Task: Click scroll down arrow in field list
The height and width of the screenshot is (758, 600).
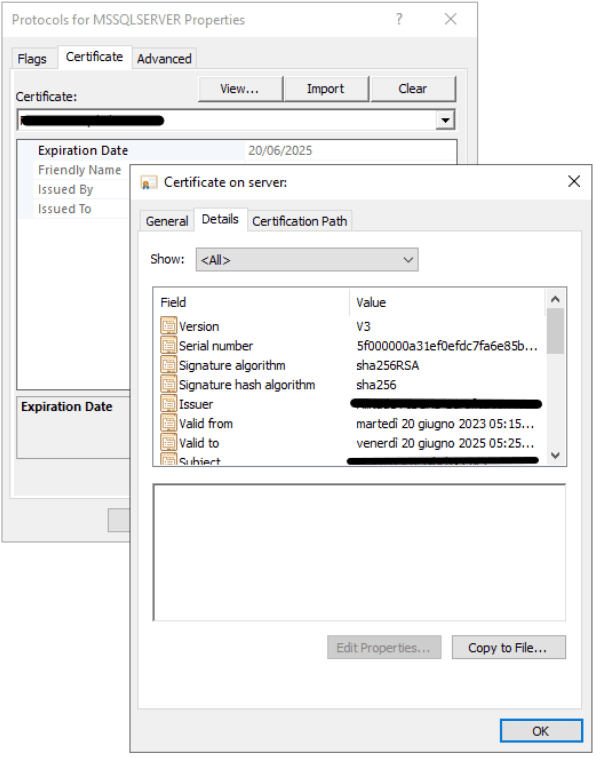Action: (556, 455)
